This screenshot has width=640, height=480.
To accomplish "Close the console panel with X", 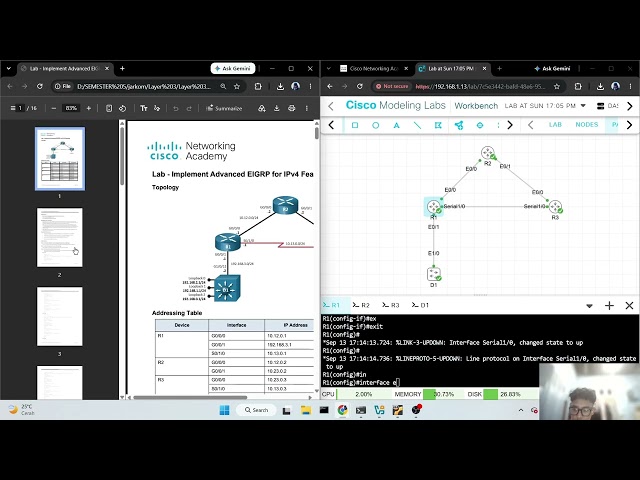I will click(629, 306).
